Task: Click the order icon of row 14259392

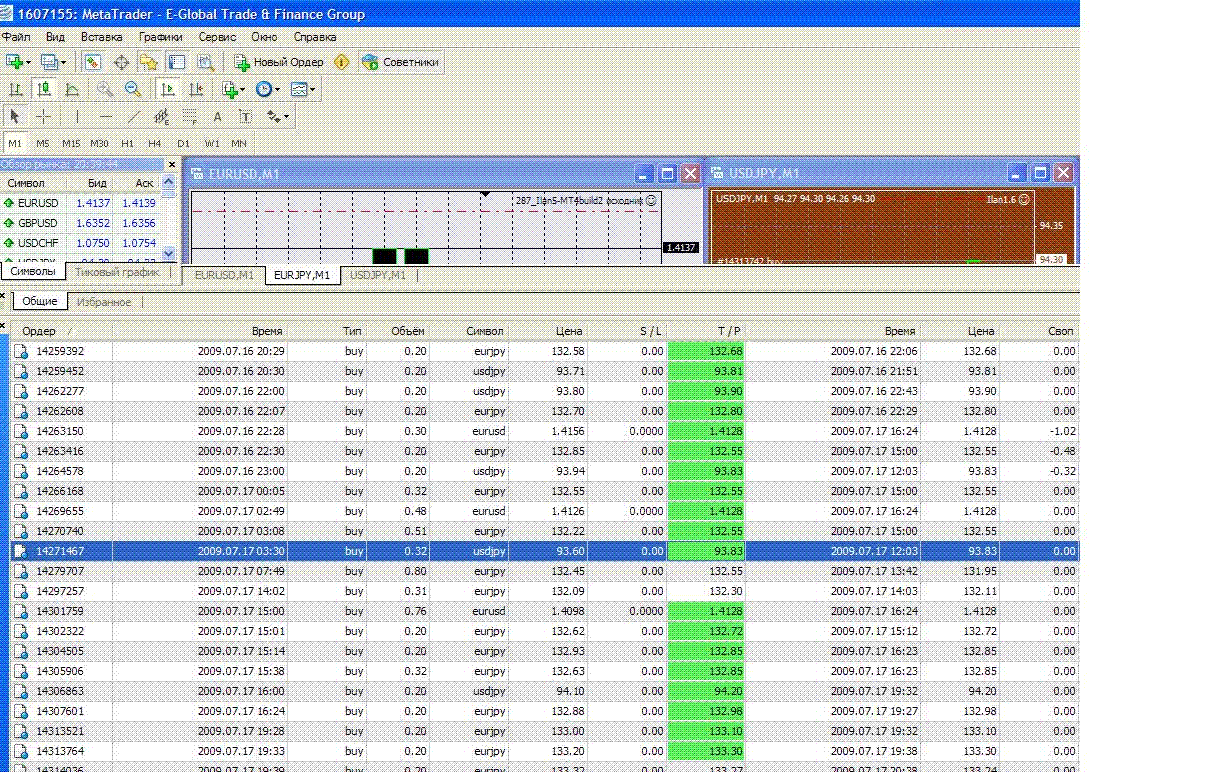Action: coord(21,351)
